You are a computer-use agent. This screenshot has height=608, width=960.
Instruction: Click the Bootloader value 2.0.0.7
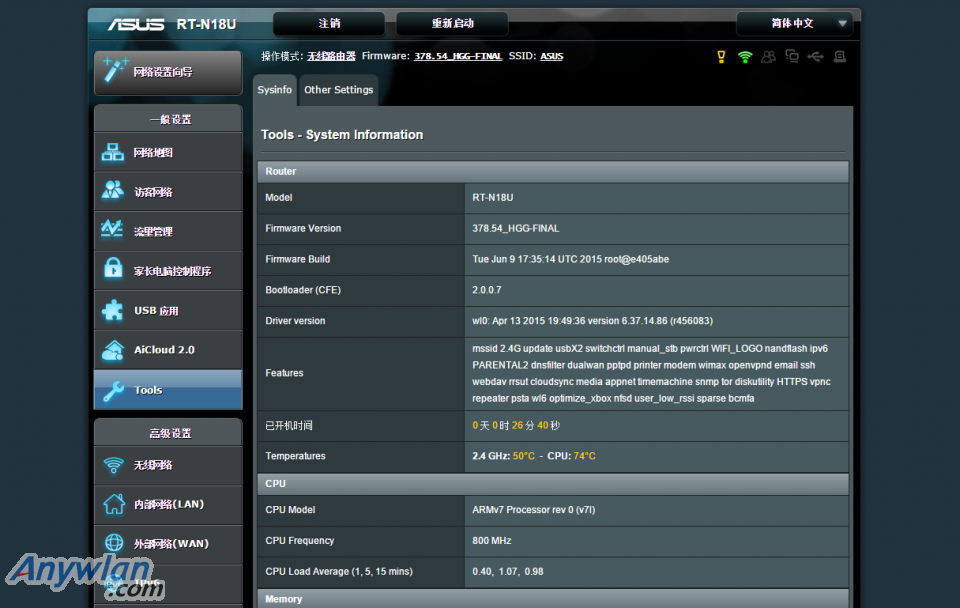[487, 290]
